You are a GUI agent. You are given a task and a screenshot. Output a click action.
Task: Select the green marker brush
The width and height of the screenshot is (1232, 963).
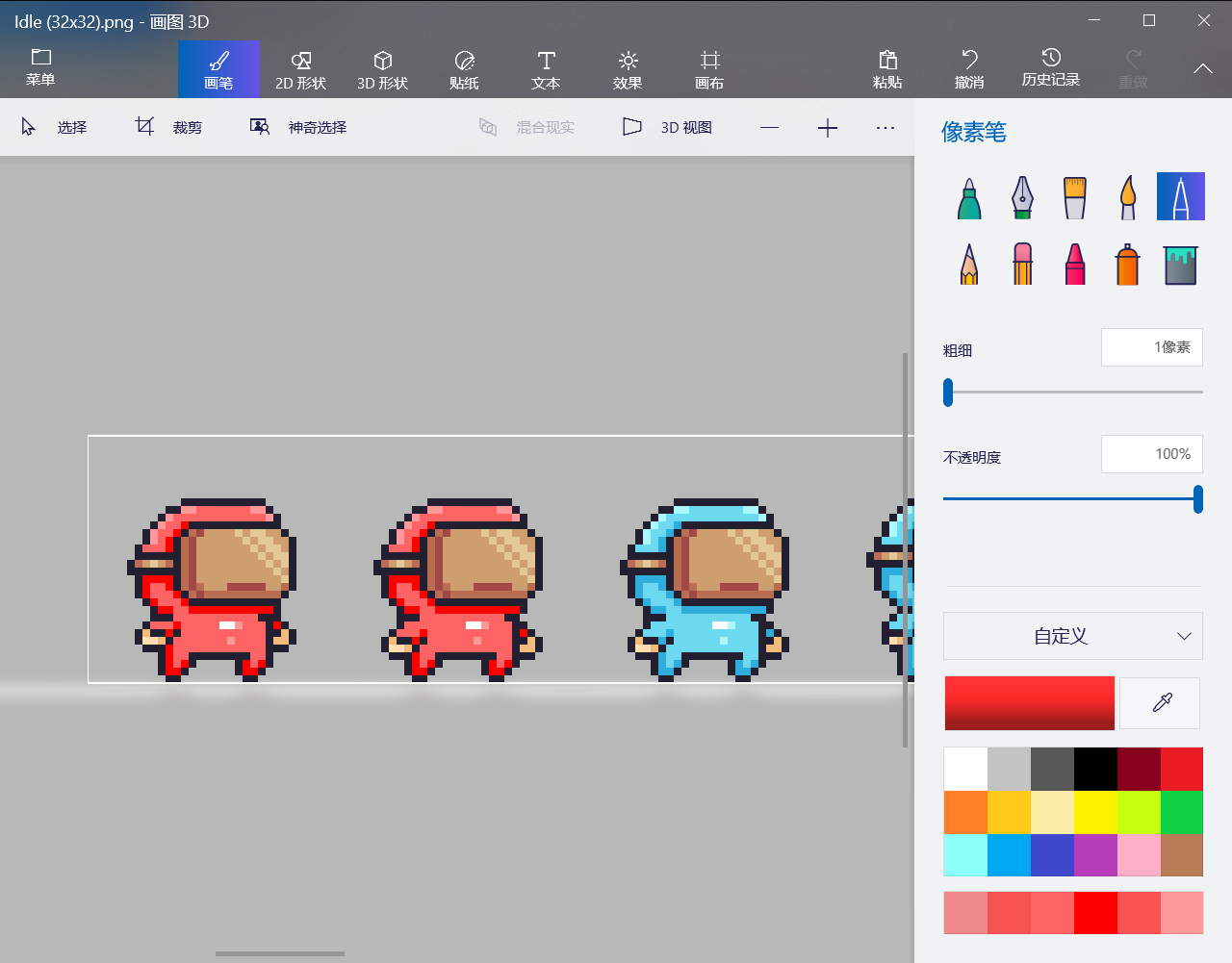tap(969, 197)
